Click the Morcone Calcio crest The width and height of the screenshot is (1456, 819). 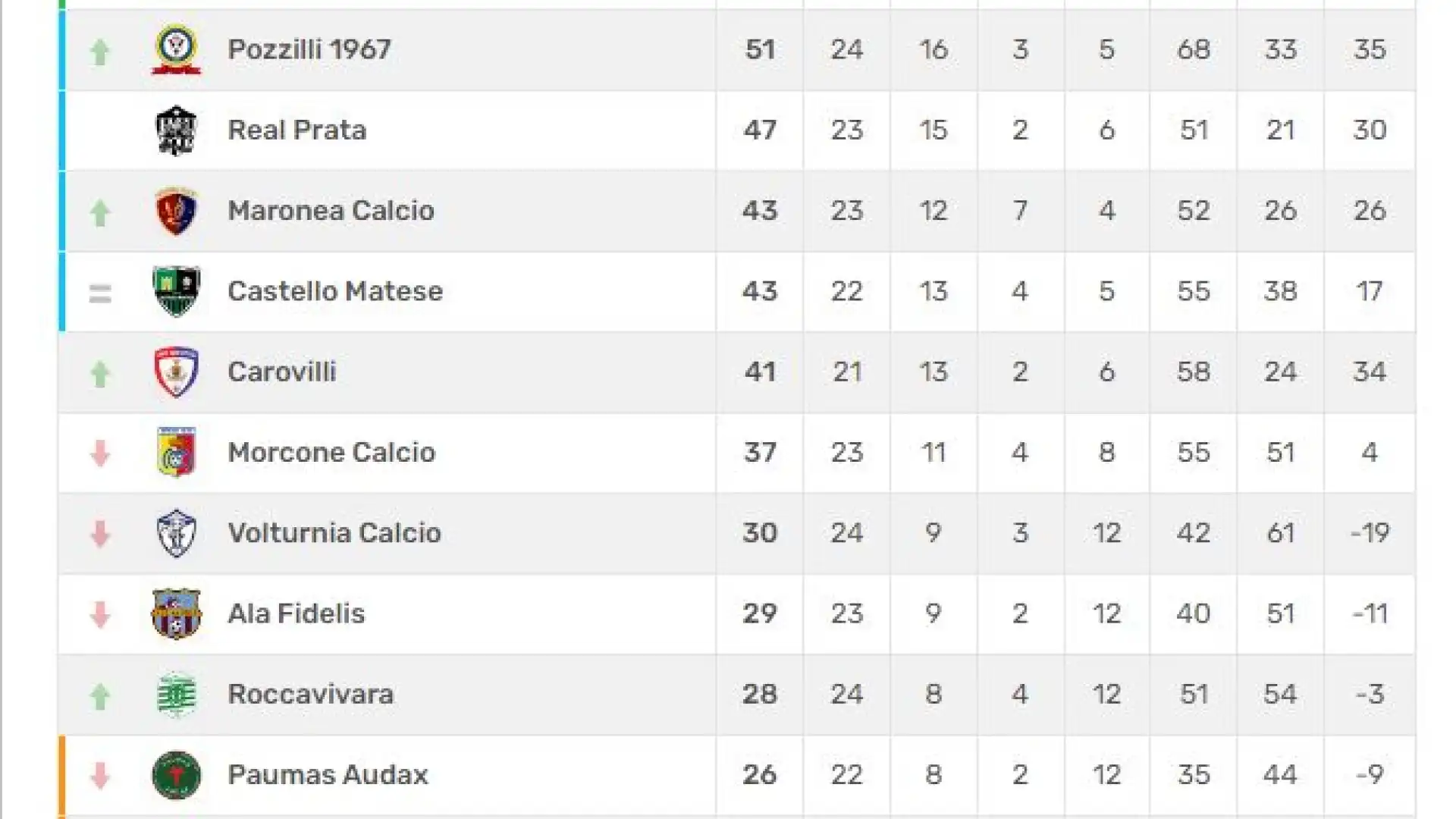click(x=176, y=453)
